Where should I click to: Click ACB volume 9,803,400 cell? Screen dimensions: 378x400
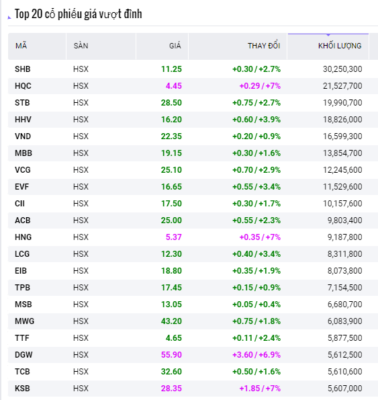(x=345, y=220)
